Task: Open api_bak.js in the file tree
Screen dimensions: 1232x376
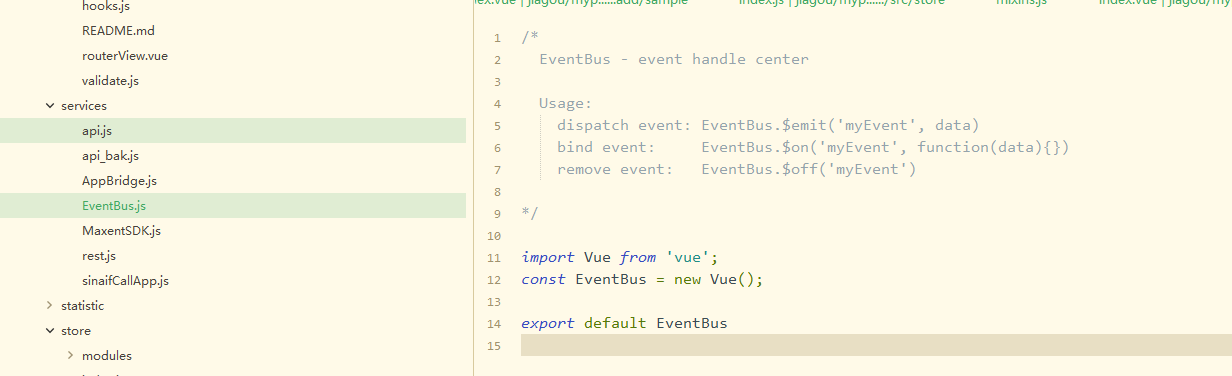Action: 110,155
